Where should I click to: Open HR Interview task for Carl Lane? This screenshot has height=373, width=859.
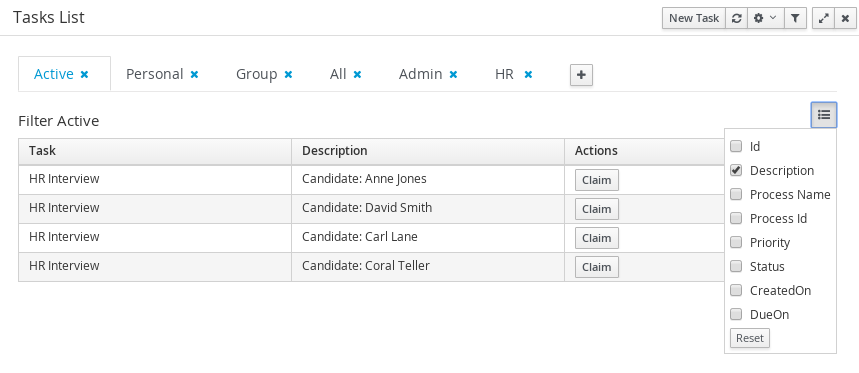pyautogui.click(x=64, y=237)
